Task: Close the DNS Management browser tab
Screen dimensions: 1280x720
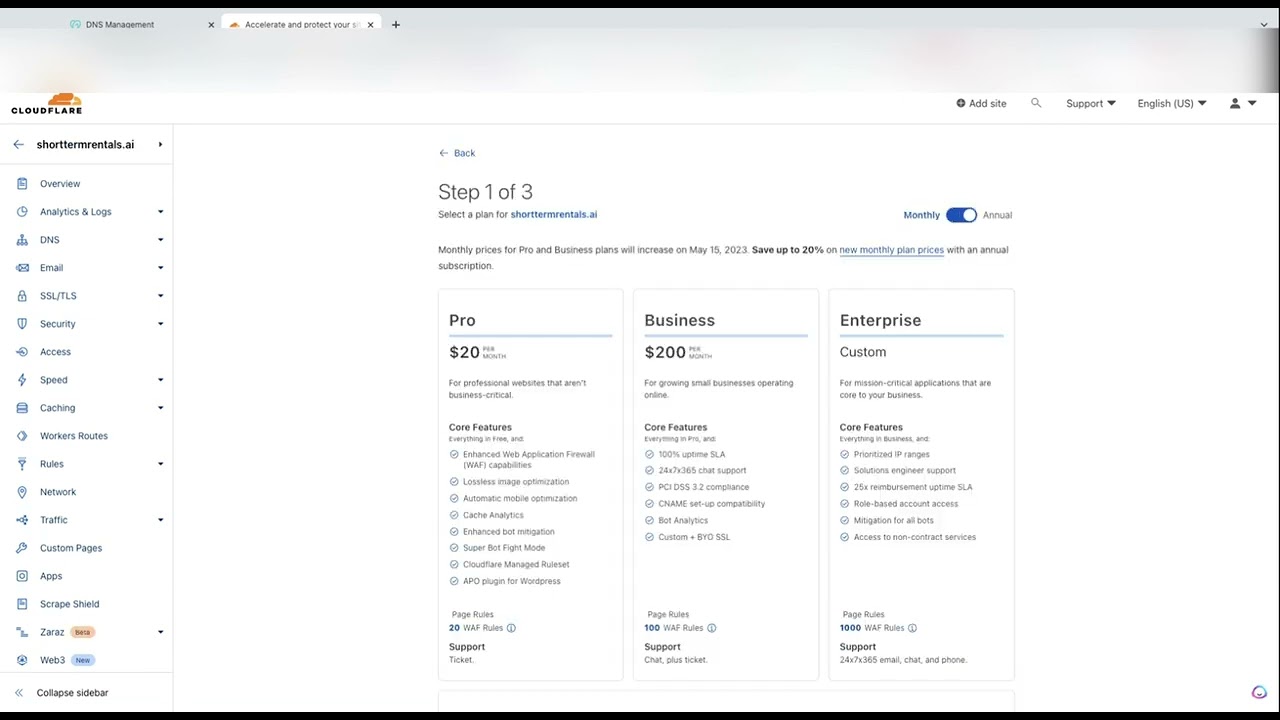Action: [x=211, y=24]
